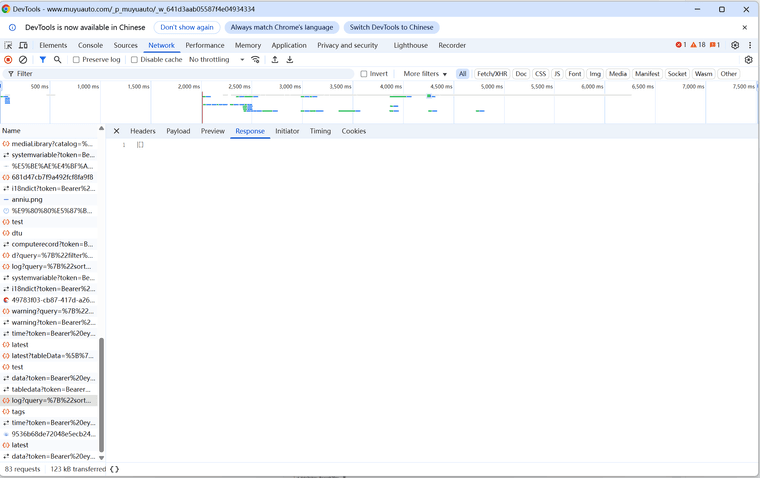Click the issues count flag icon
Screen dimensions: 760x478
[x=715, y=45]
